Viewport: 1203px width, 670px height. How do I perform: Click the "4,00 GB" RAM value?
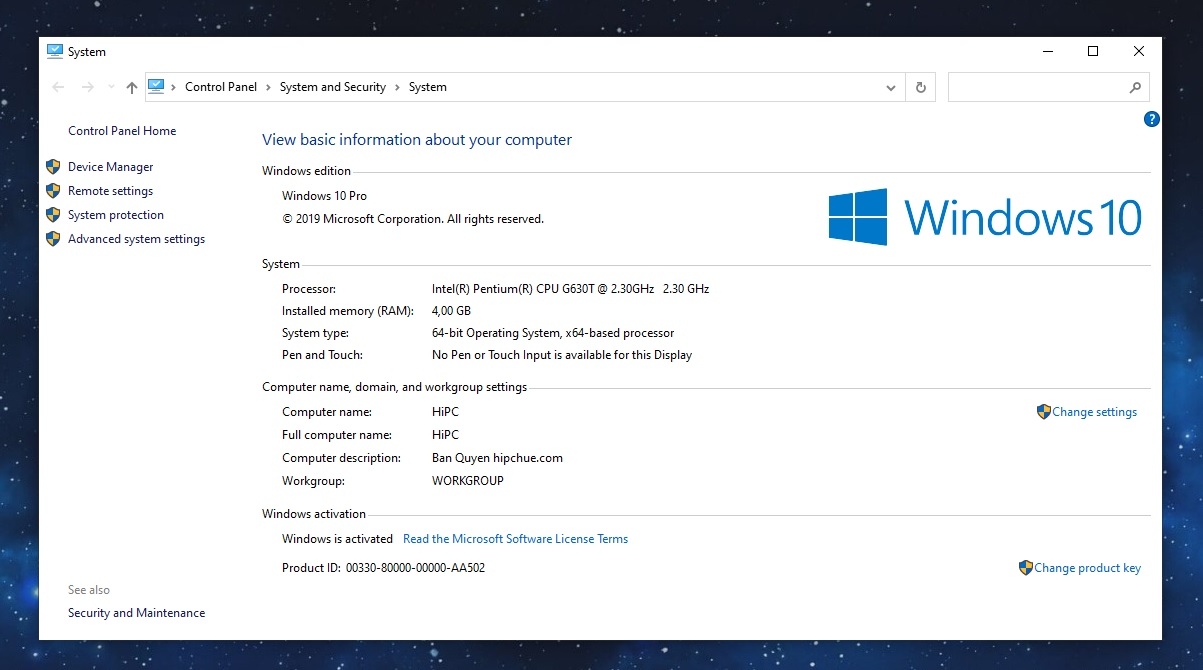[x=451, y=311]
